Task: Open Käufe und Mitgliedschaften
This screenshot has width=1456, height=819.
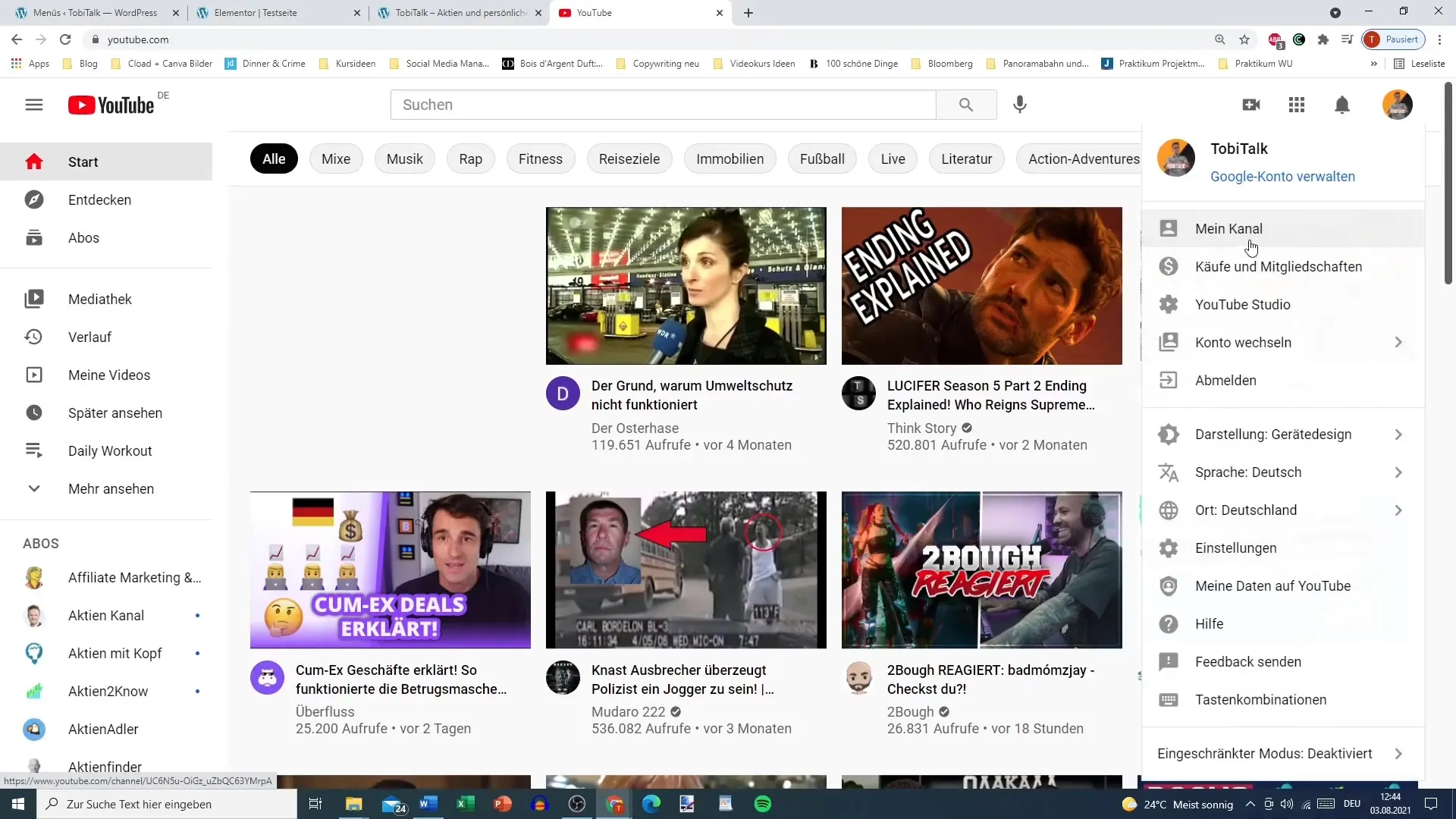Action: (1283, 266)
